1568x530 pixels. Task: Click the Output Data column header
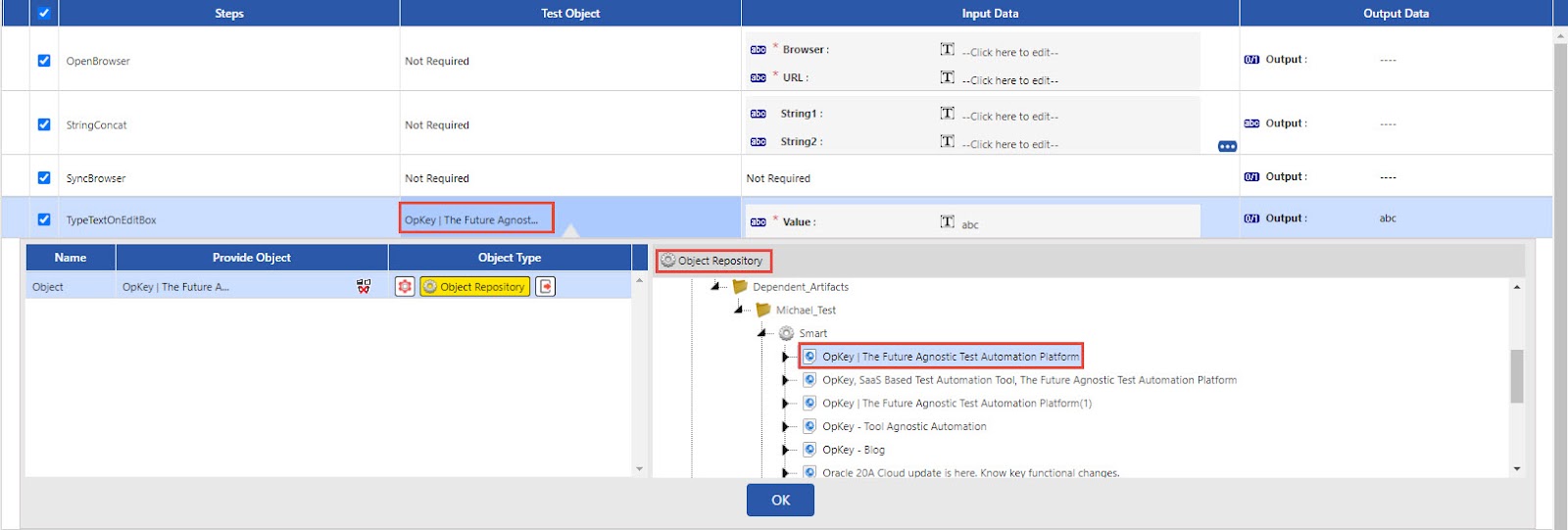(x=1396, y=13)
